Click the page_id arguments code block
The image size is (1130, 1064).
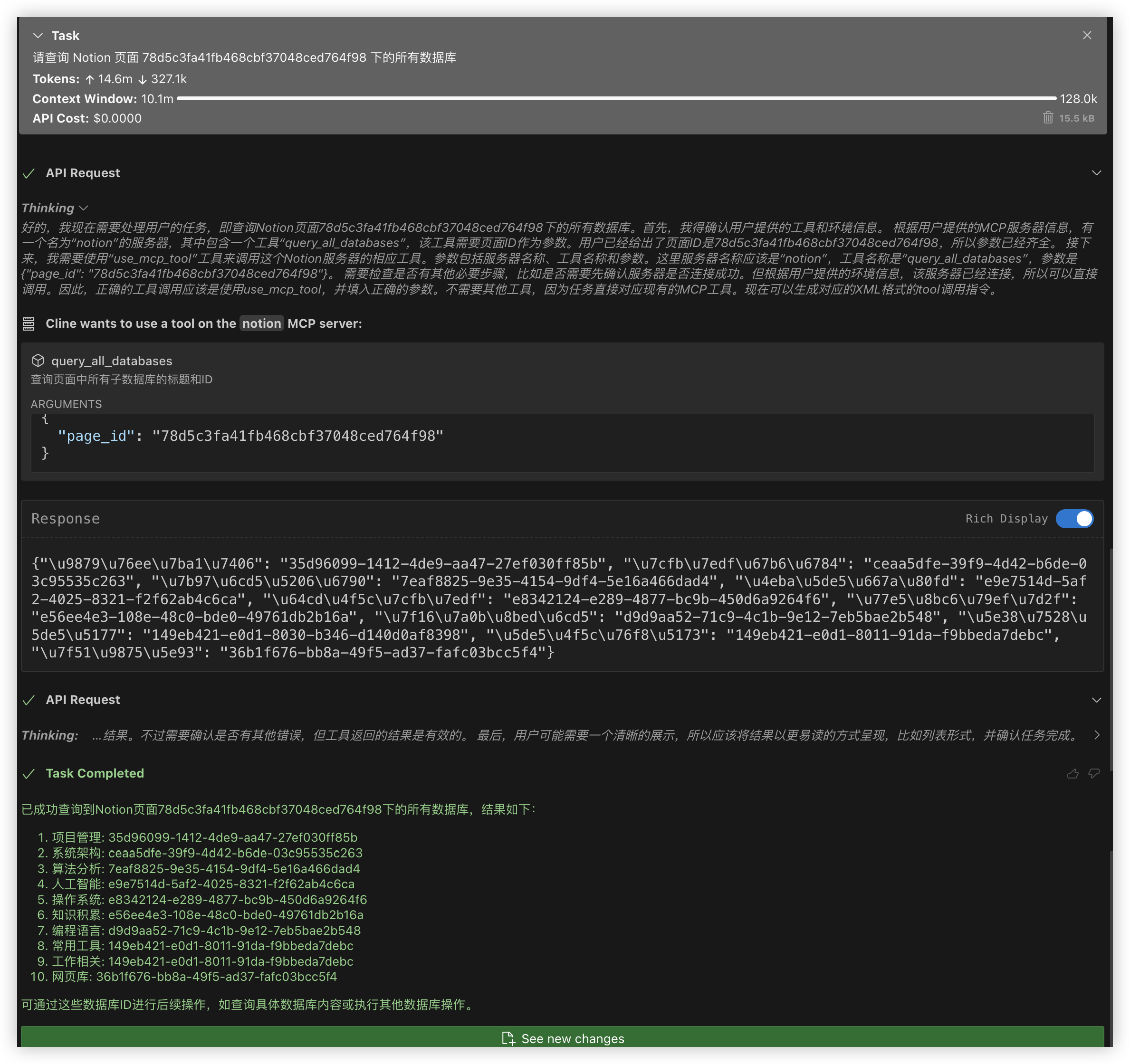click(x=250, y=436)
